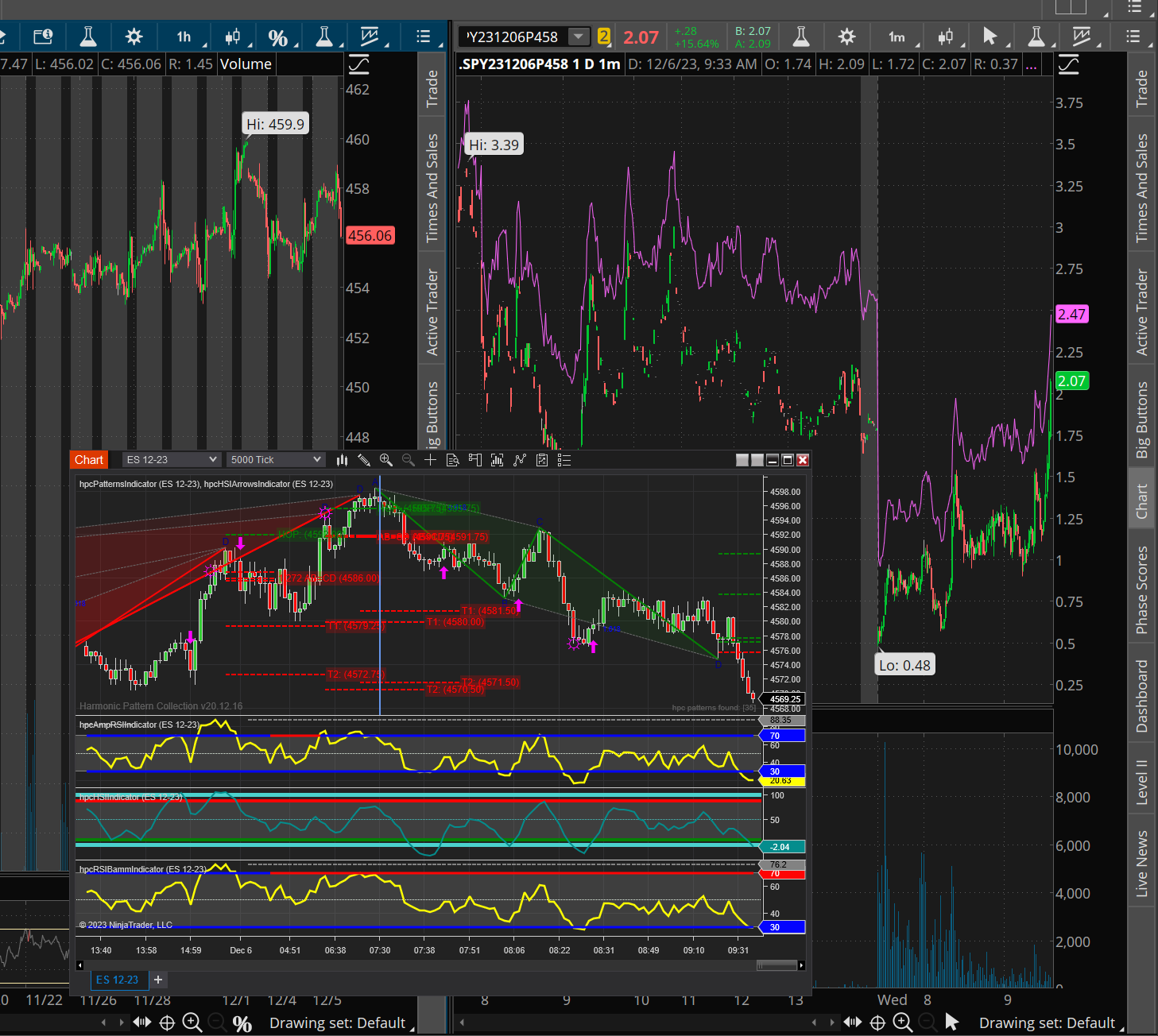The height and width of the screenshot is (1036, 1158).
Task: Open the symbol dropdown arrow next to Y231206P458
Action: (579, 37)
